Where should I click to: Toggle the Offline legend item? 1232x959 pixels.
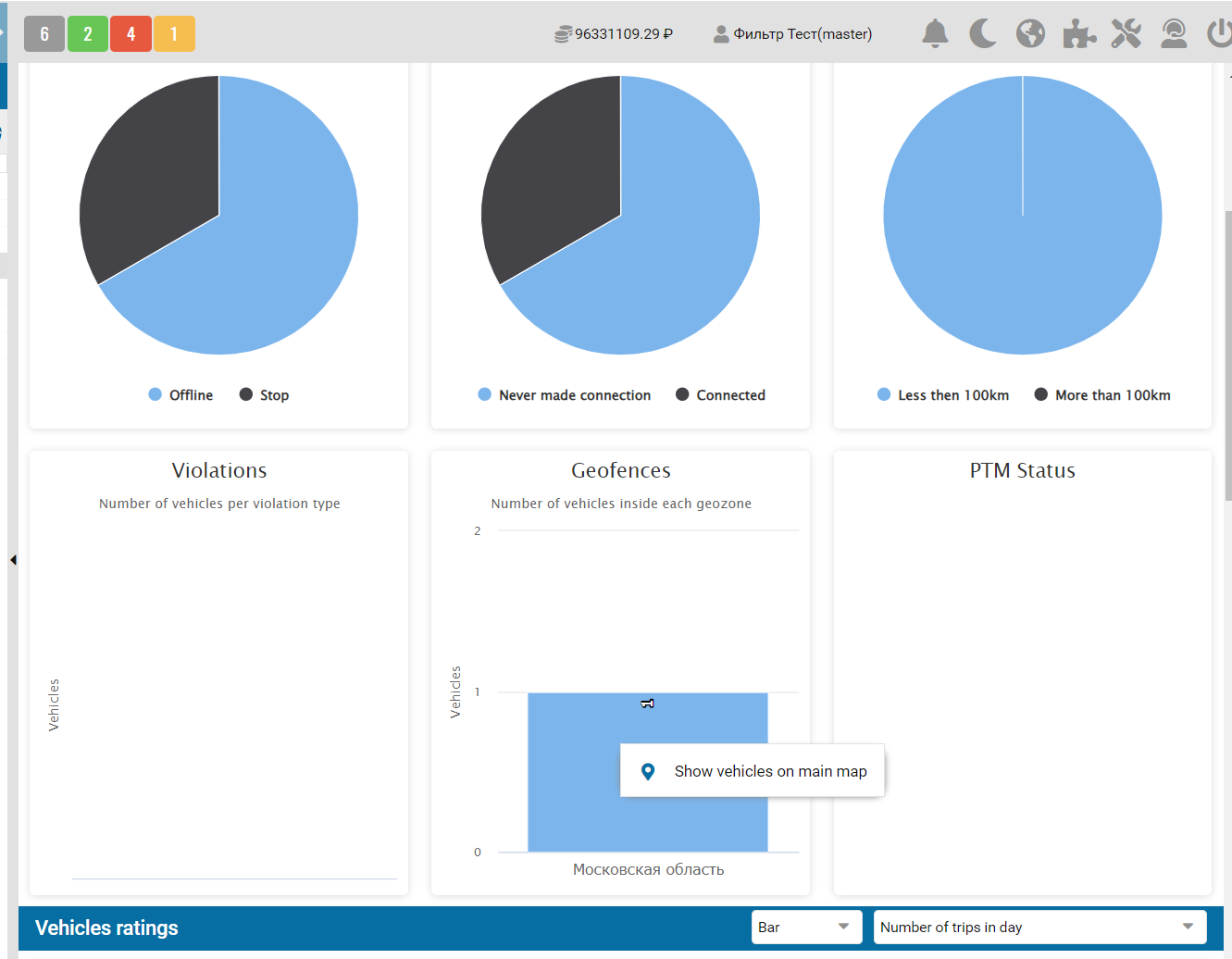tap(181, 395)
